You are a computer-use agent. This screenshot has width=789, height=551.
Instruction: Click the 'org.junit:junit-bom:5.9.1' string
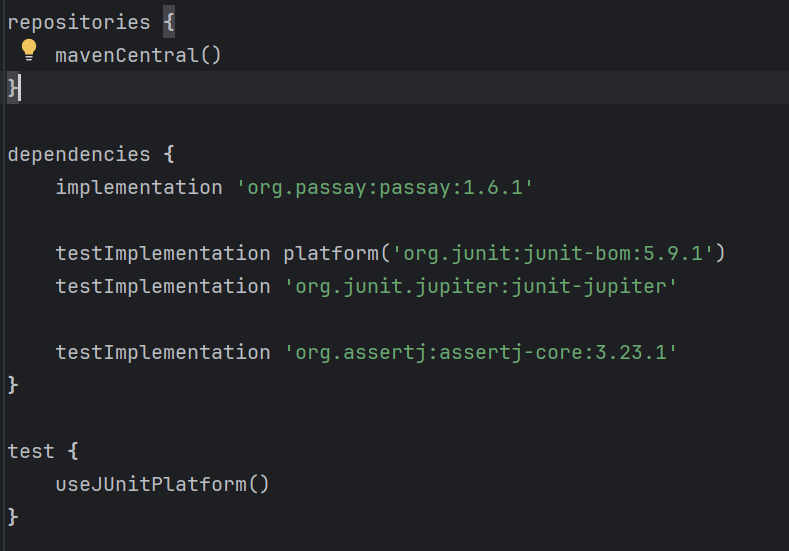(553, 253)
